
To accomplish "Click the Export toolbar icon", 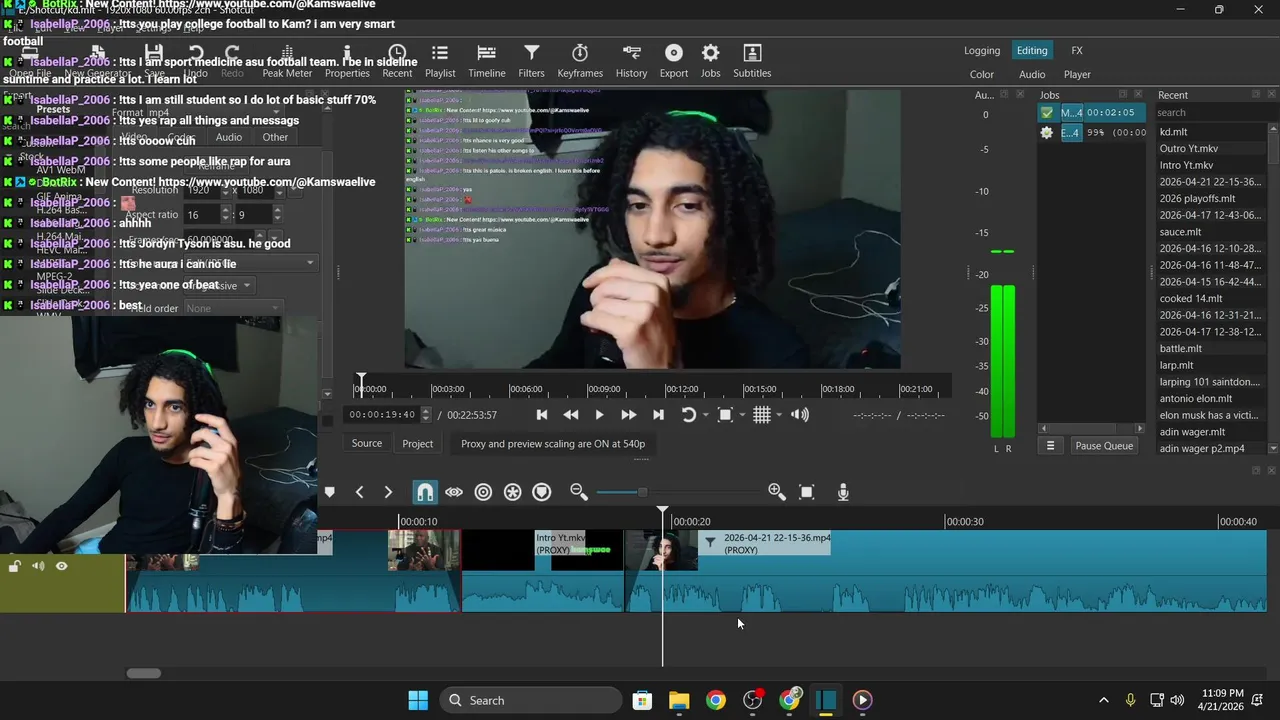I will pyautogui.click(x=674, y=61).
